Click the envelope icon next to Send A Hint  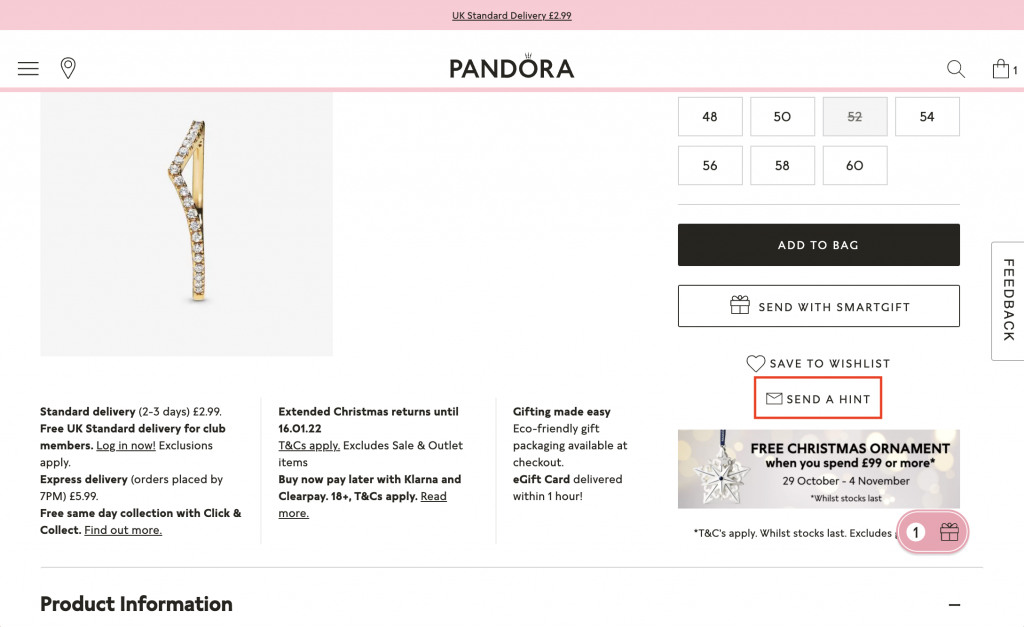click(773, 397)
